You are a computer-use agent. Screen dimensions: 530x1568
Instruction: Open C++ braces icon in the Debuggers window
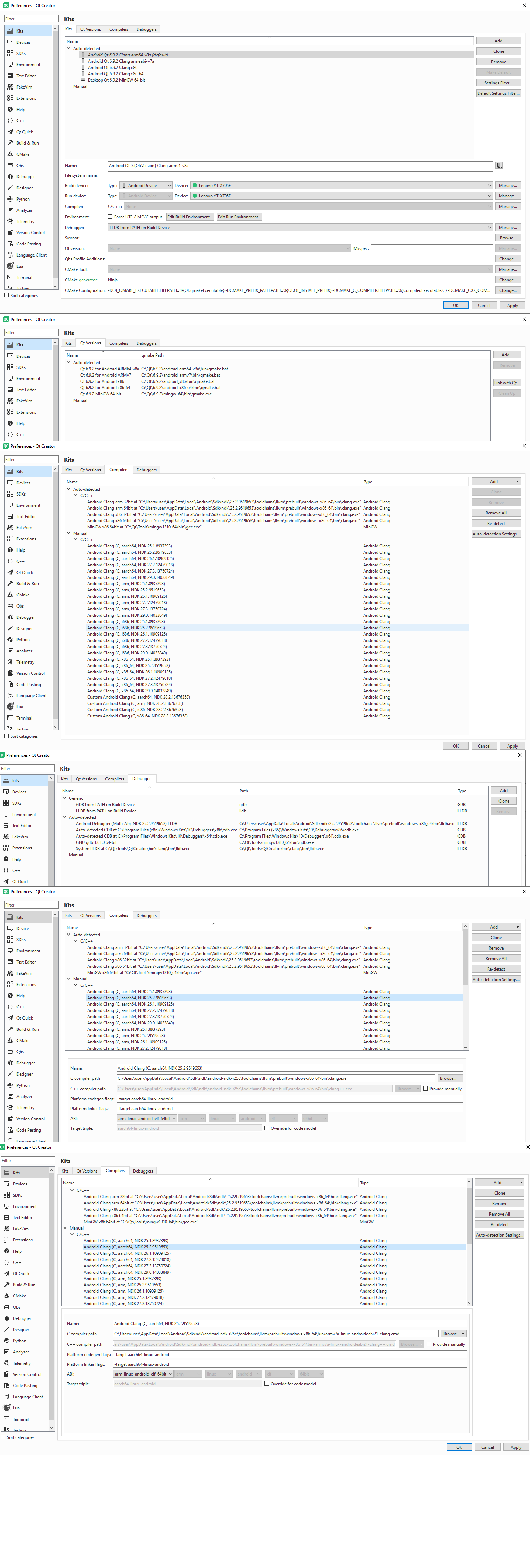(x=6, y=870)
